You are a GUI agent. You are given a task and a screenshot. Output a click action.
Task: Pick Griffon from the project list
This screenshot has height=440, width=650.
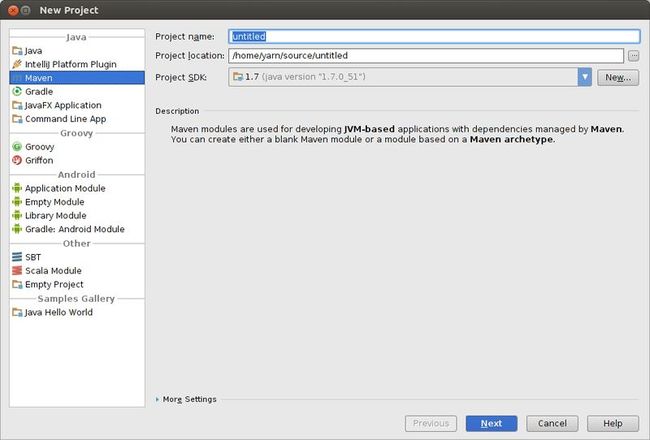click(77, 160)
